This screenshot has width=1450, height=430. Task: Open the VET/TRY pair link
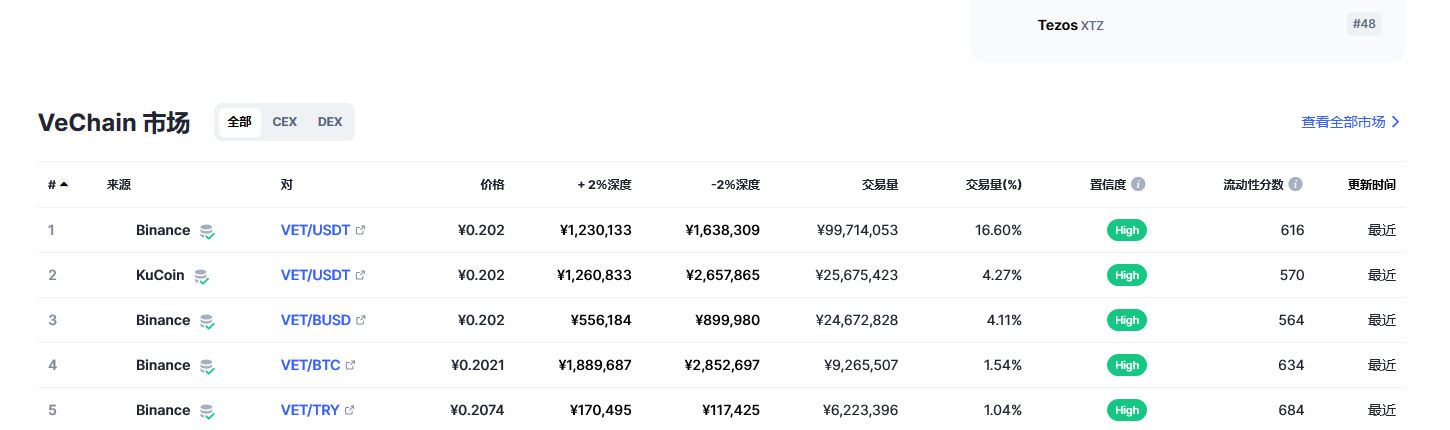310,410
